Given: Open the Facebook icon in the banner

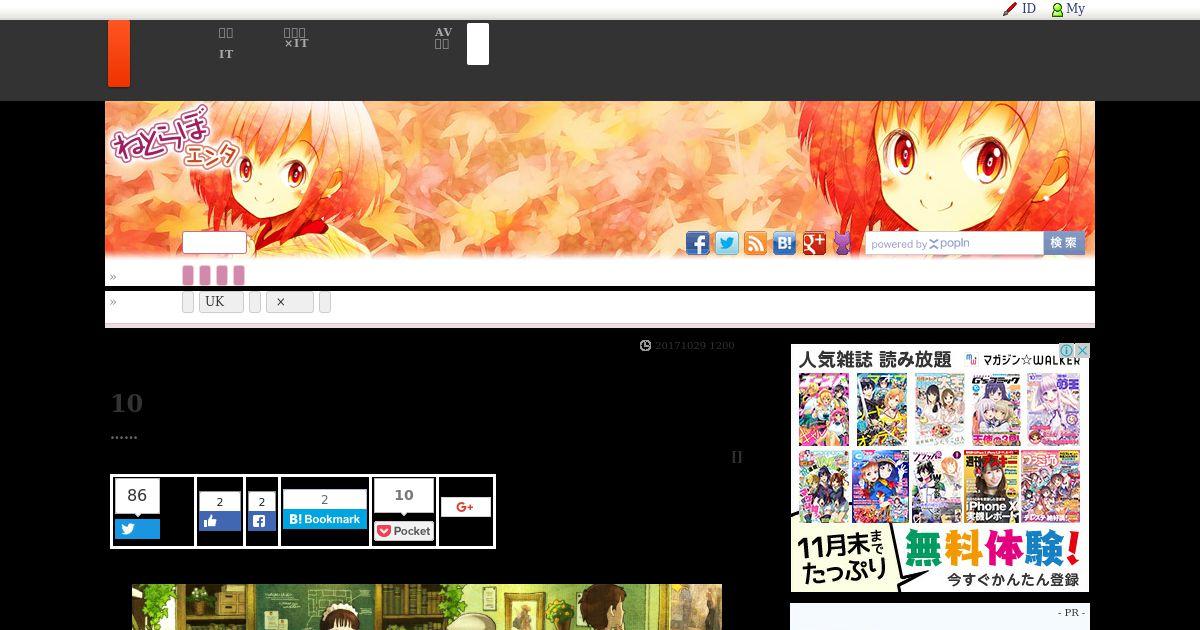Looking at the screenshot, I should click(x=698, y=243).
